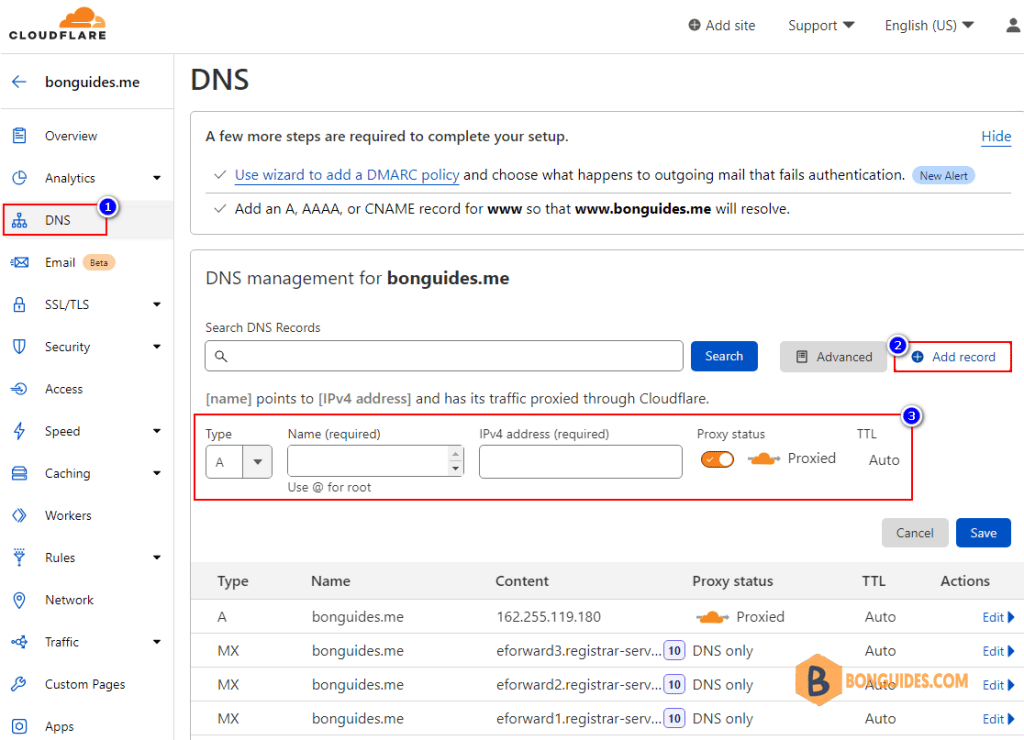
Task: Edit the eforward1 MX record
Action: click(998, 719)
